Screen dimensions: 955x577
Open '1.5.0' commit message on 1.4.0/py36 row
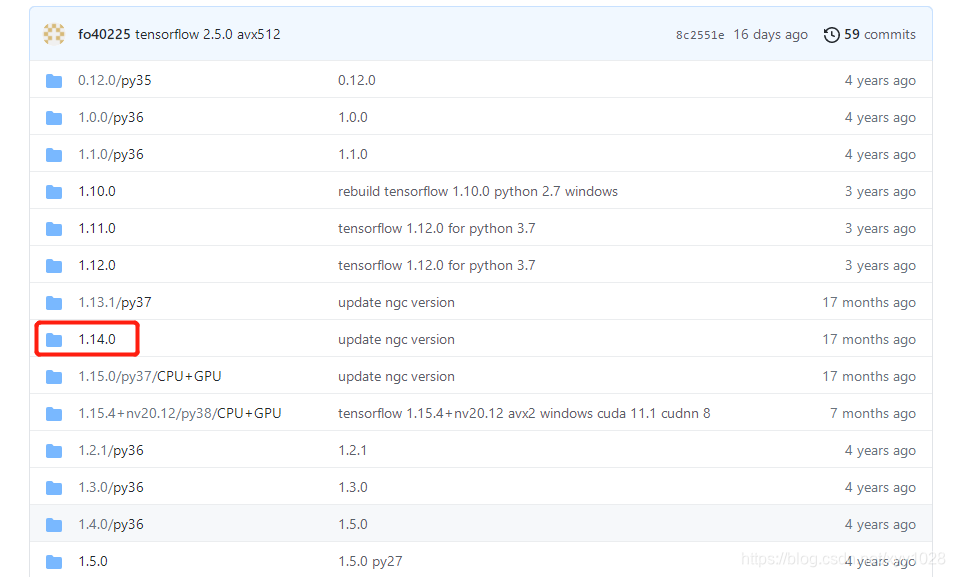pyautogui.click(x=353, y=525)
